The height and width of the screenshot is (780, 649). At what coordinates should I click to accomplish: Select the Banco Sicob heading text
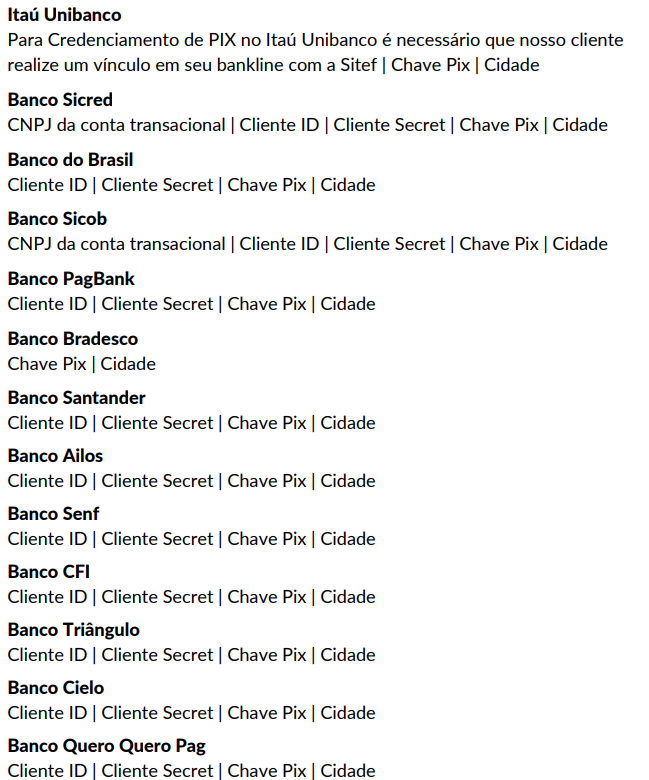57,219
